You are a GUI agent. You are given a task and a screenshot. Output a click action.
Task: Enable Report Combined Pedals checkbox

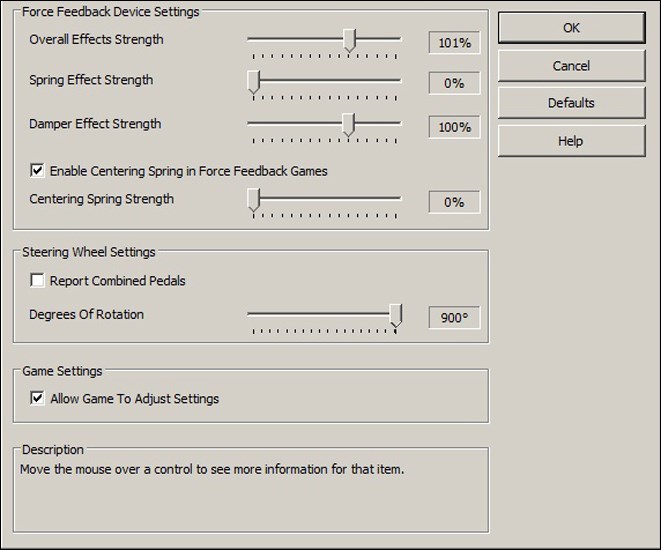[x=37, y=281]
